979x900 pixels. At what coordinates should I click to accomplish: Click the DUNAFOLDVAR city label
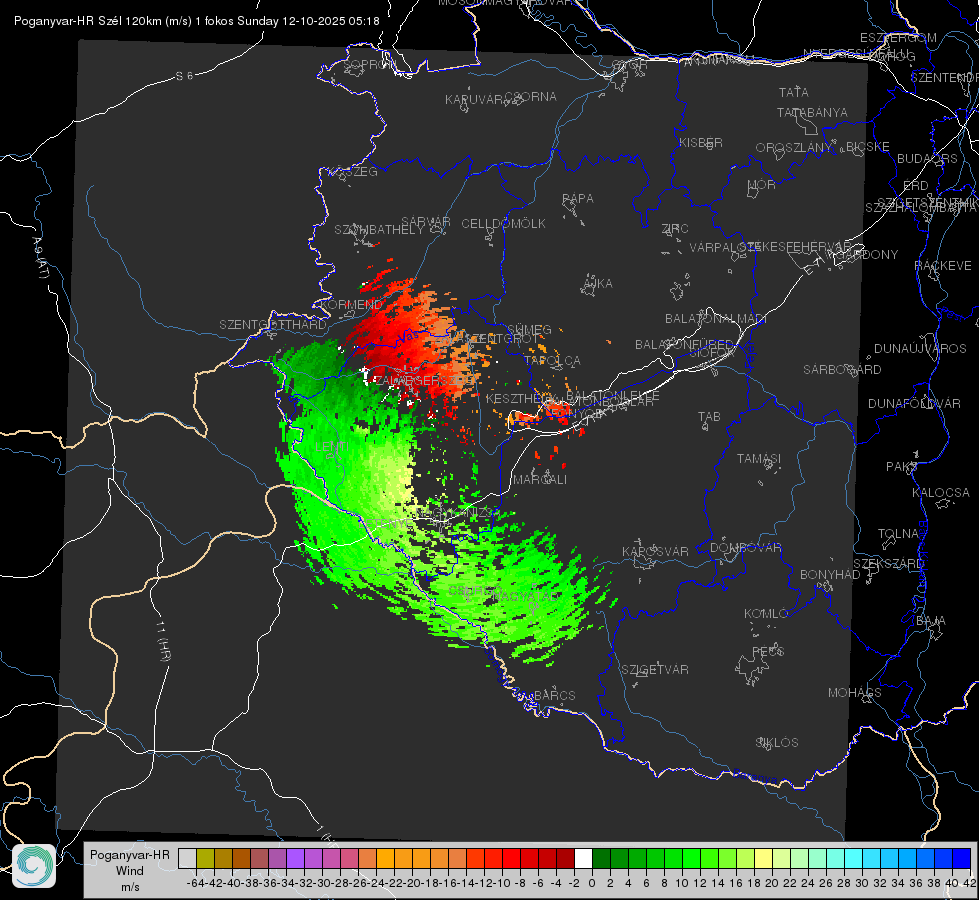[x=914, y=403]
